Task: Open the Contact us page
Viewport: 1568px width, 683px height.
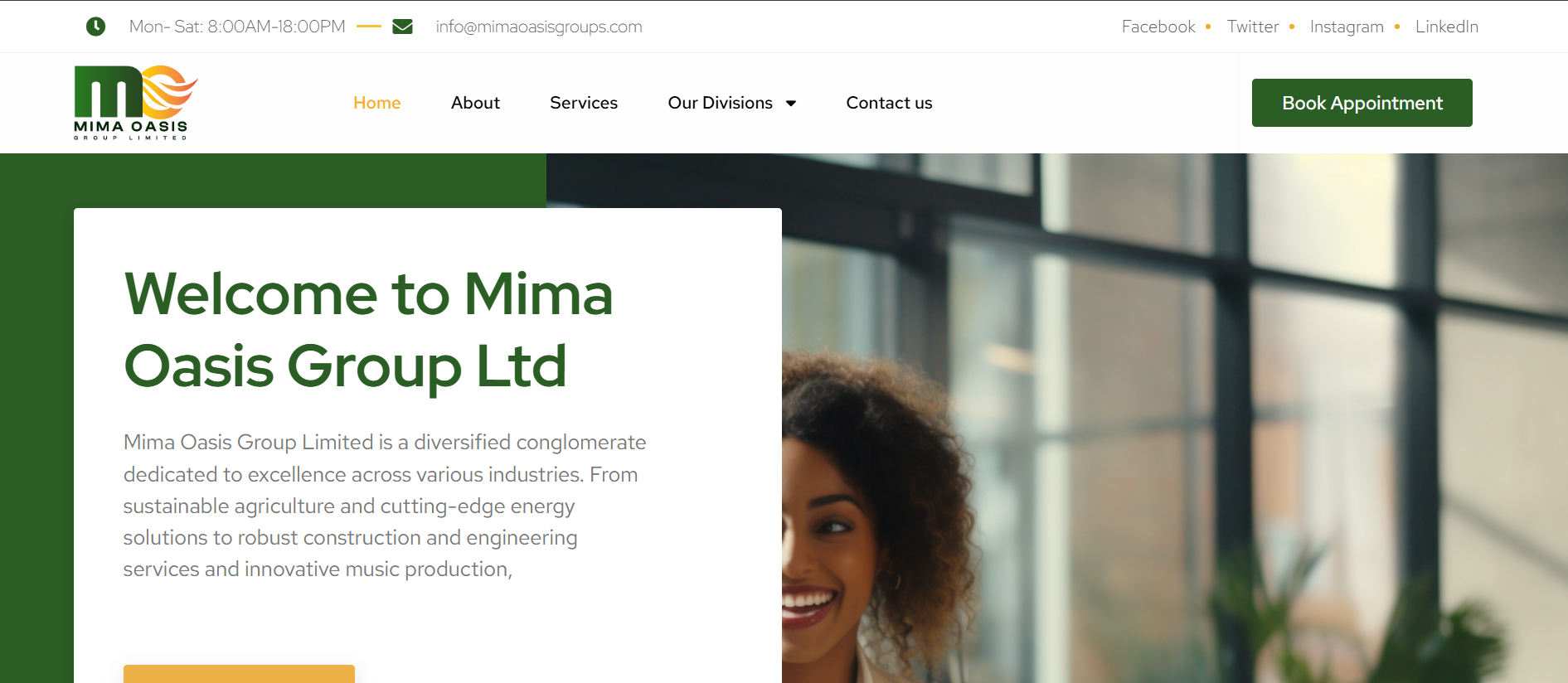Action: pos(889,103)
